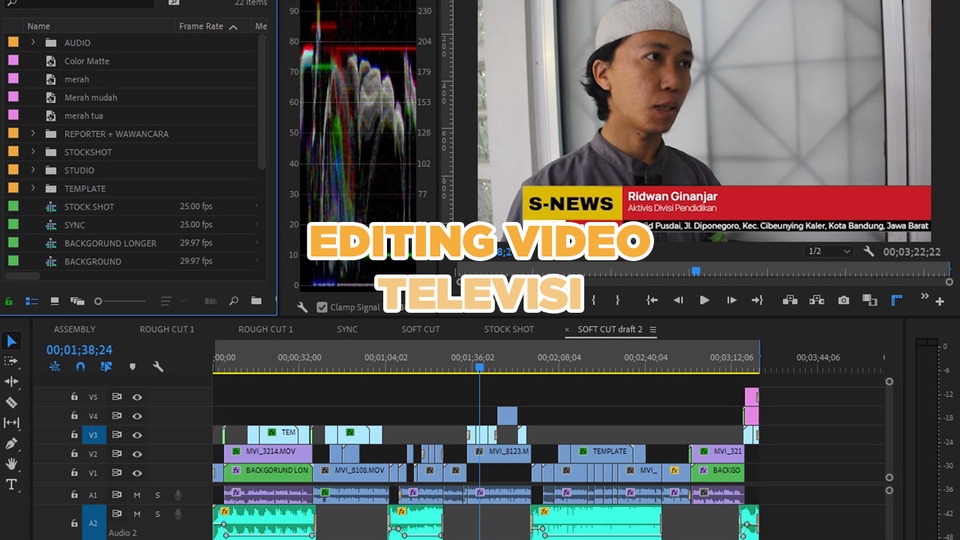The image size is (960, 540).
Task: Click the Lift button in Program monitor
Action: tap(790, 300)
